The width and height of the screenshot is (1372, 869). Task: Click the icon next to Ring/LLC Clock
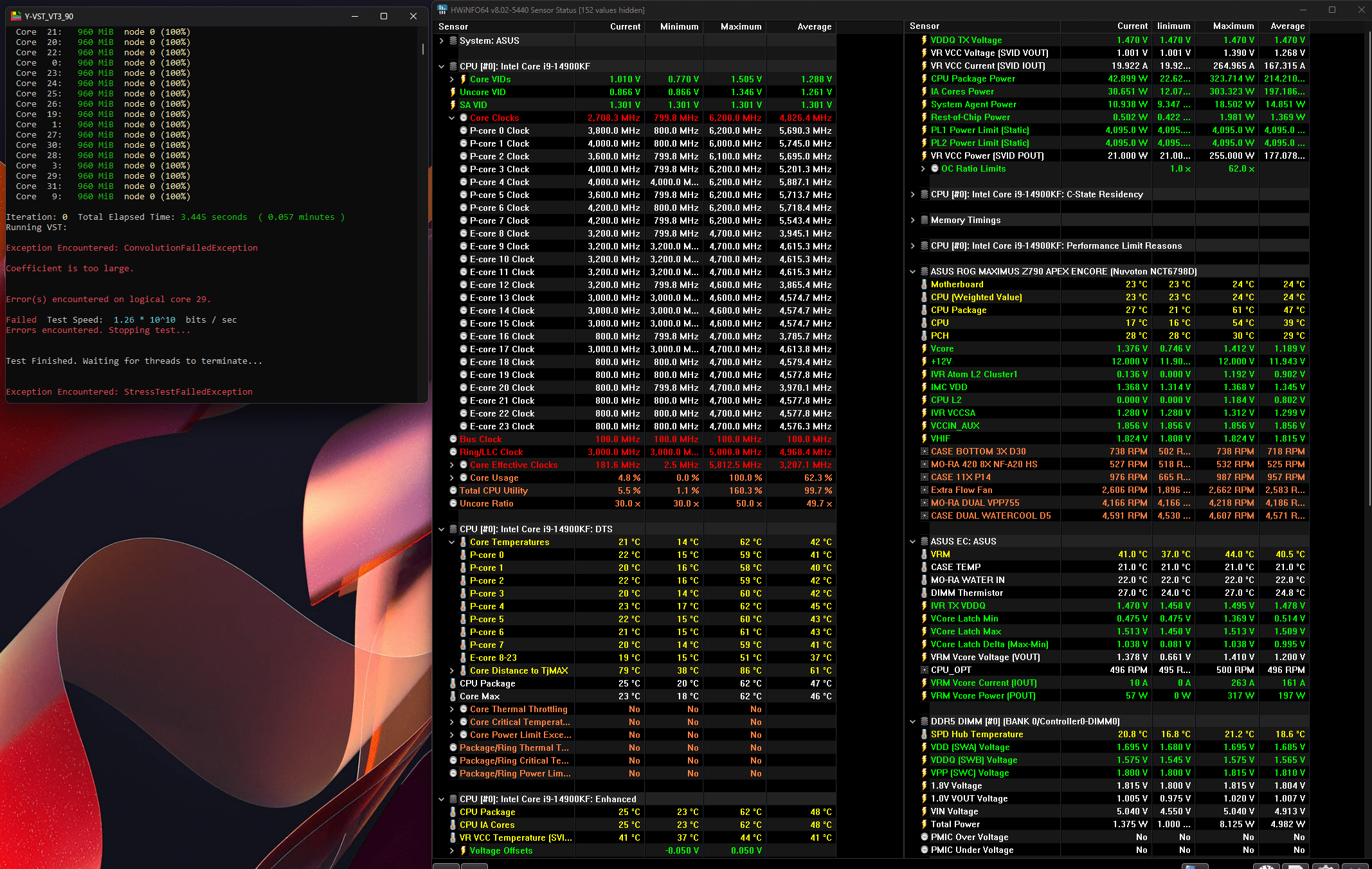(453, 452)
